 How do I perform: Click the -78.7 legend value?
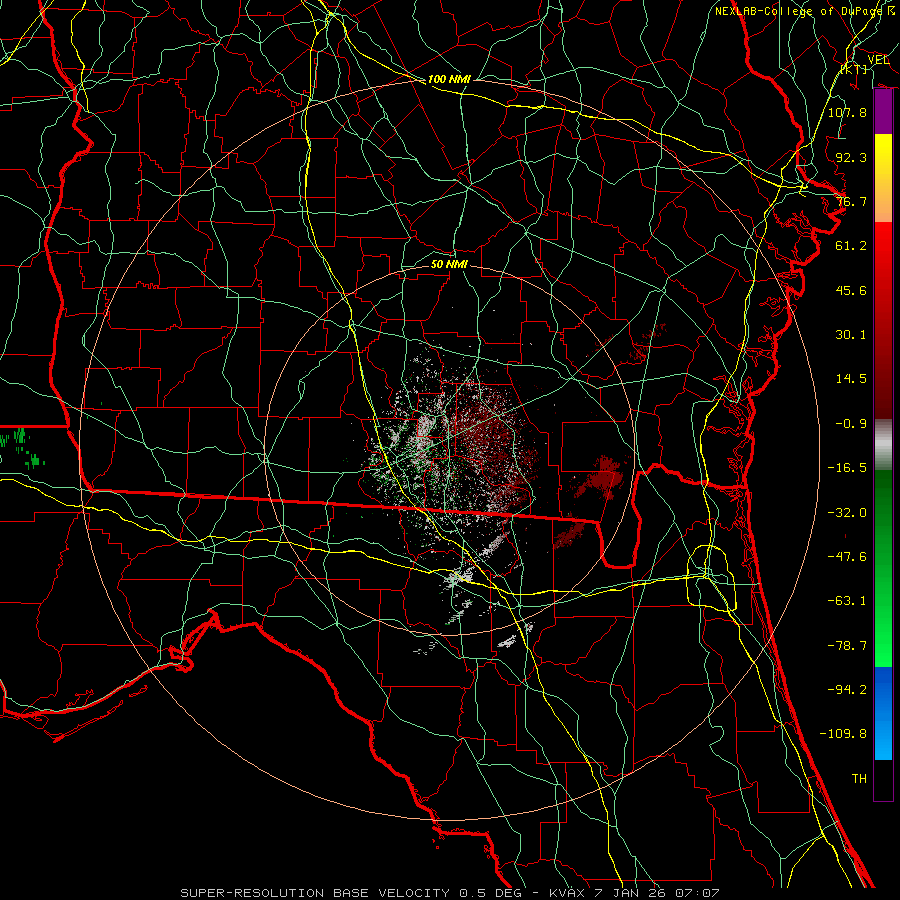click(847, 646)
